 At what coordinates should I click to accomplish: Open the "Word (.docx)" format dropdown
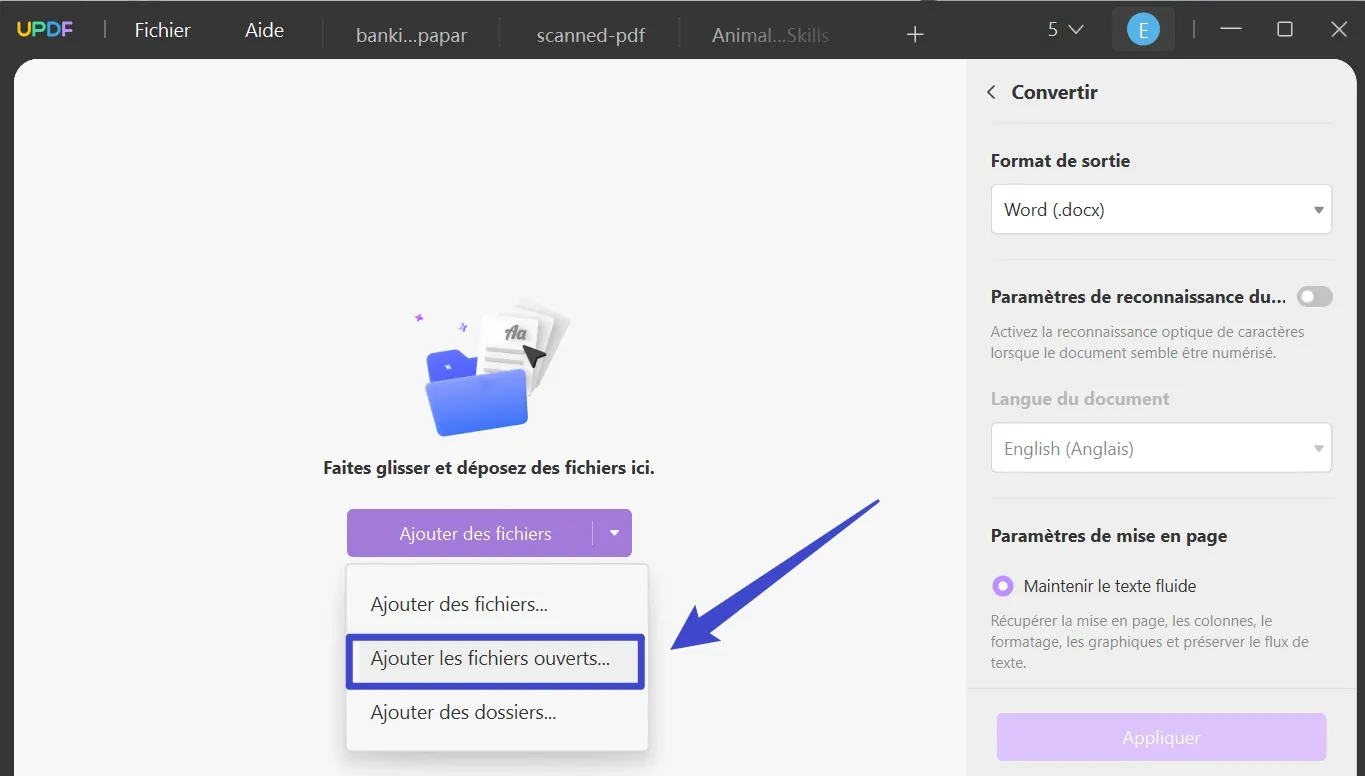1159,209
